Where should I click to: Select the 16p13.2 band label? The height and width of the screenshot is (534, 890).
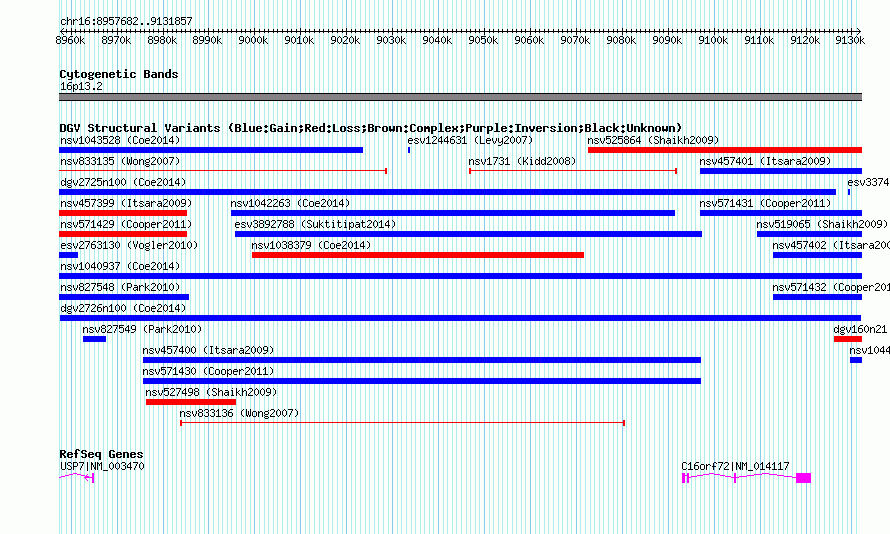(x=81, y=86)
